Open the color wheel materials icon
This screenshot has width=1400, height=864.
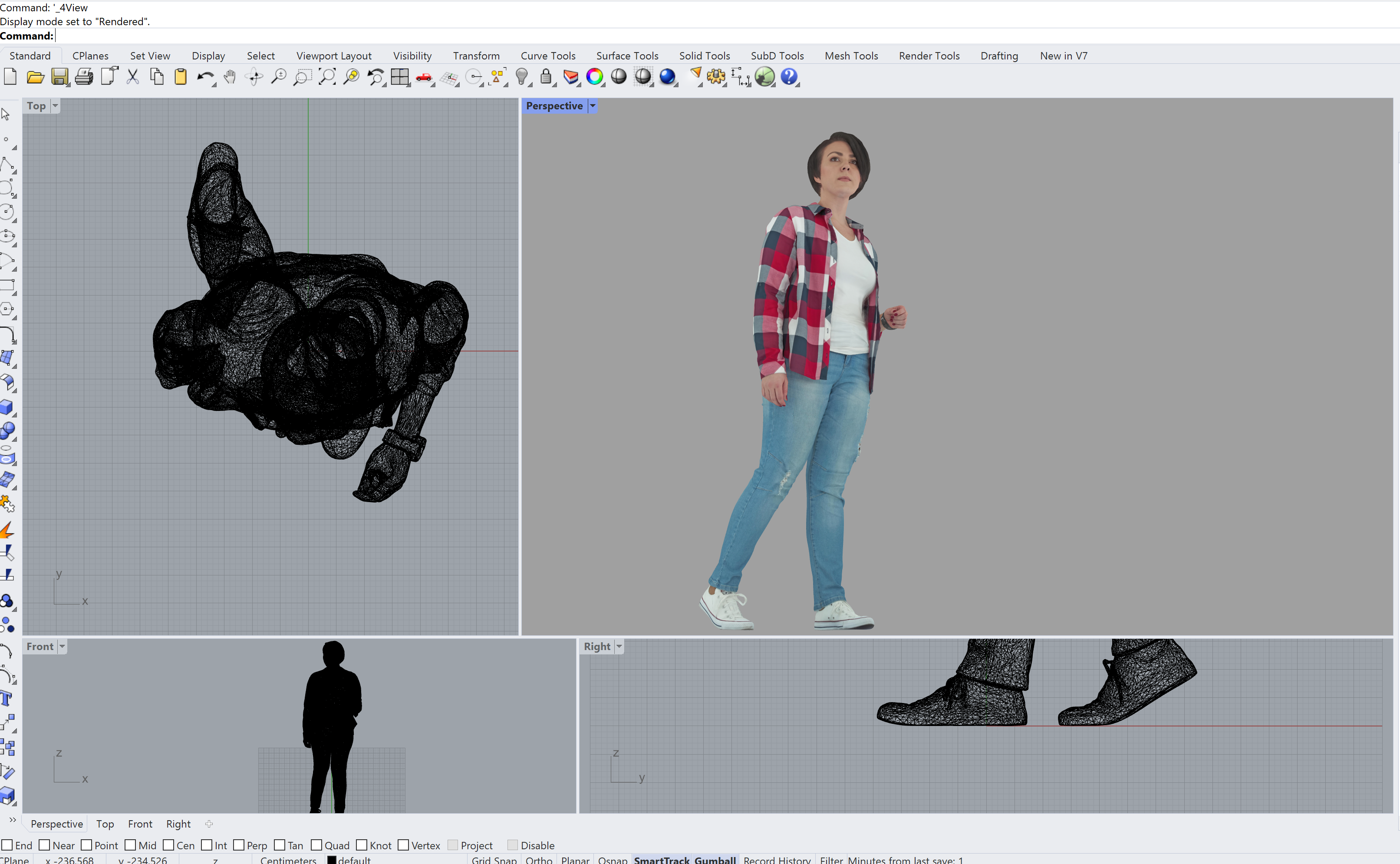[595, 76]
